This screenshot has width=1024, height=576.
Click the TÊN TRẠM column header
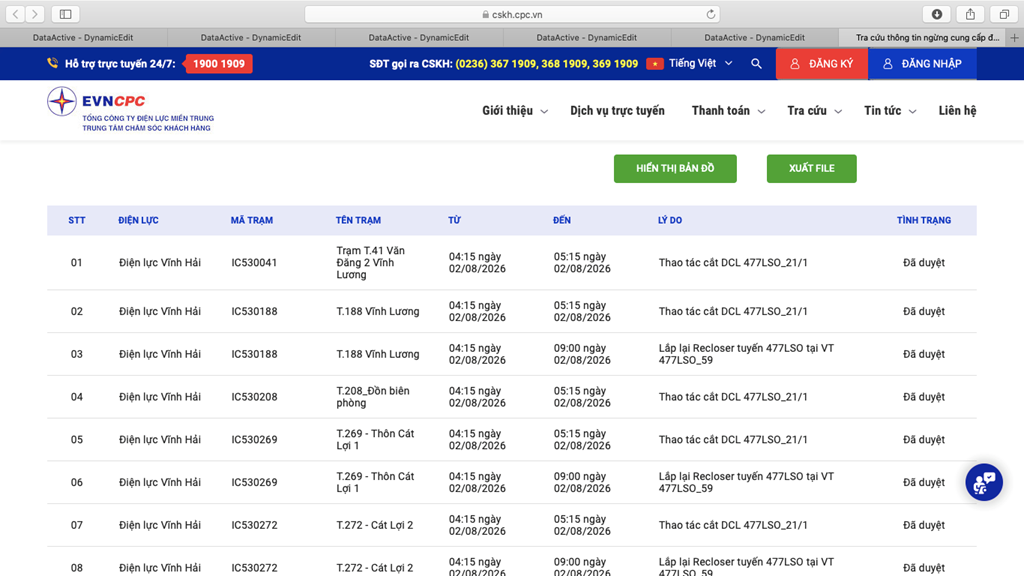[358, 220]
